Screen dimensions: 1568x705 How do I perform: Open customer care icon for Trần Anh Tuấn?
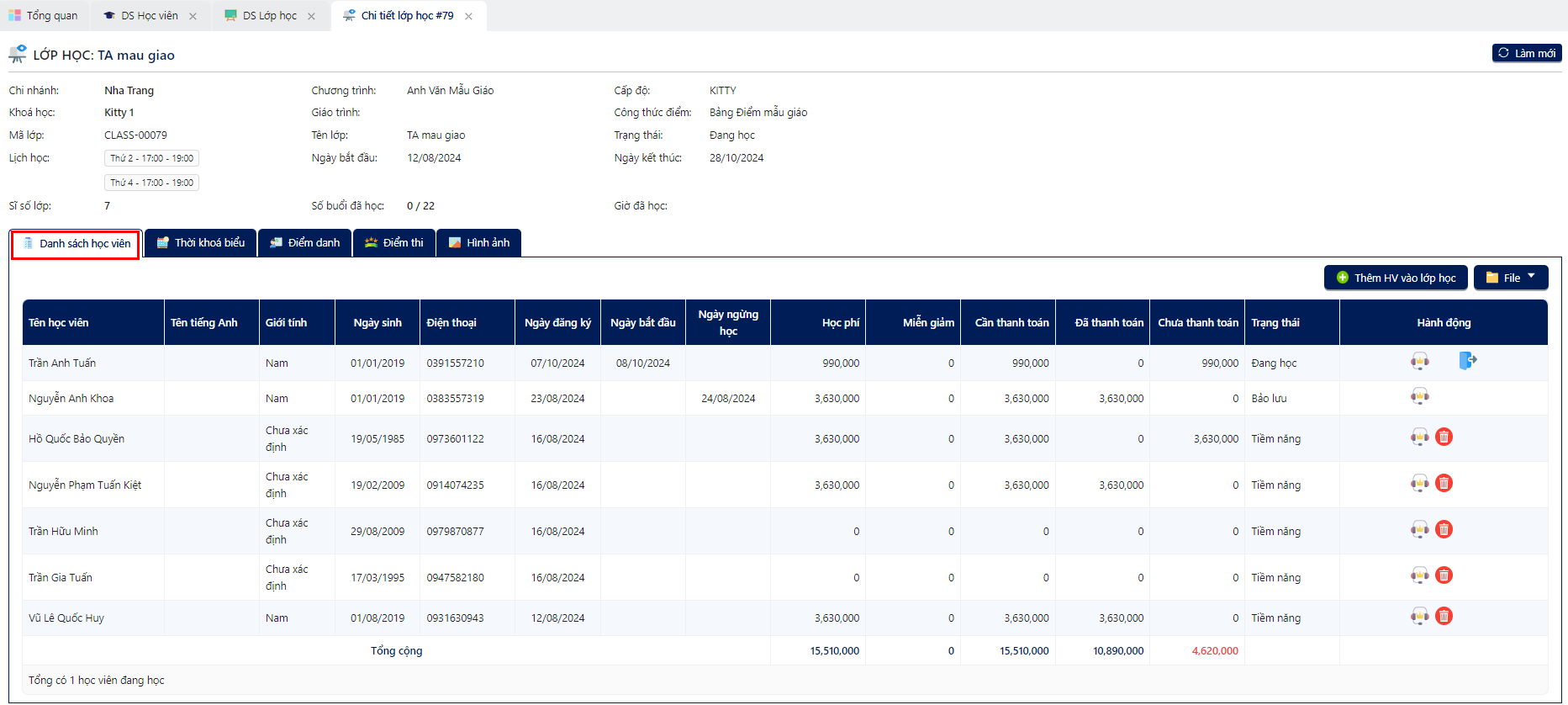(x=1419, y=362)
